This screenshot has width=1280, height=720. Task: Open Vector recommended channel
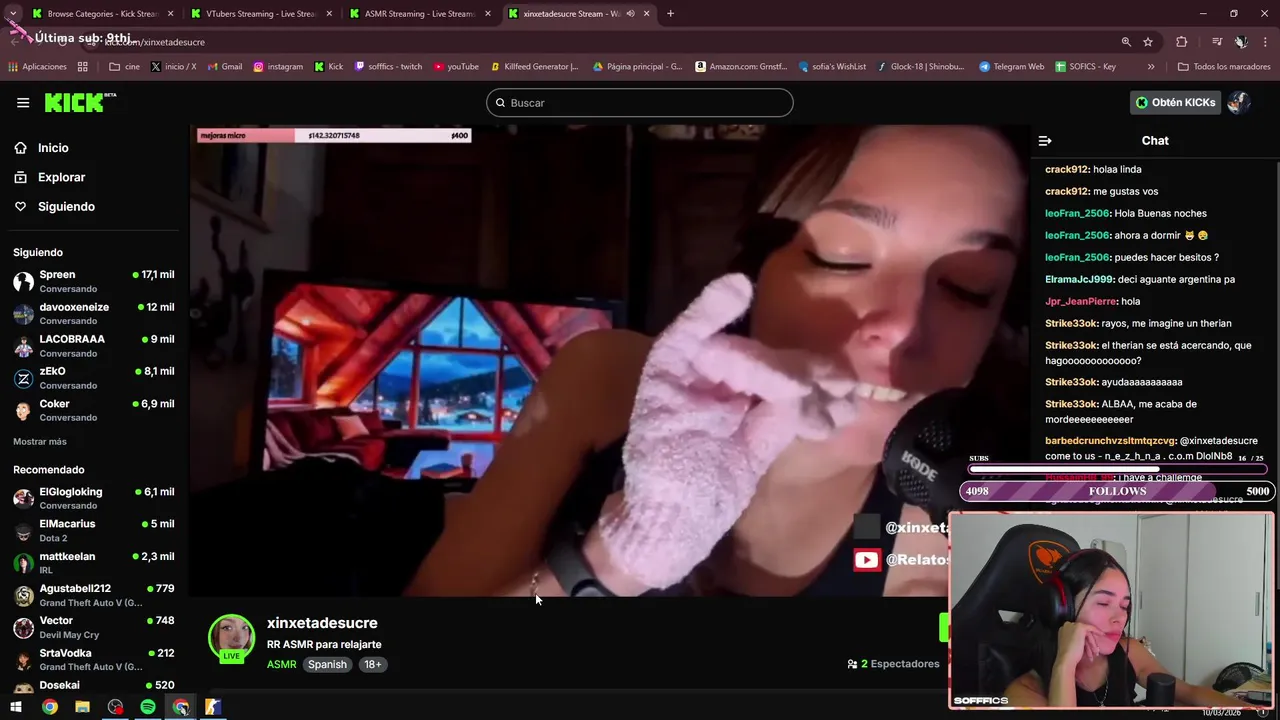[94, 627]
